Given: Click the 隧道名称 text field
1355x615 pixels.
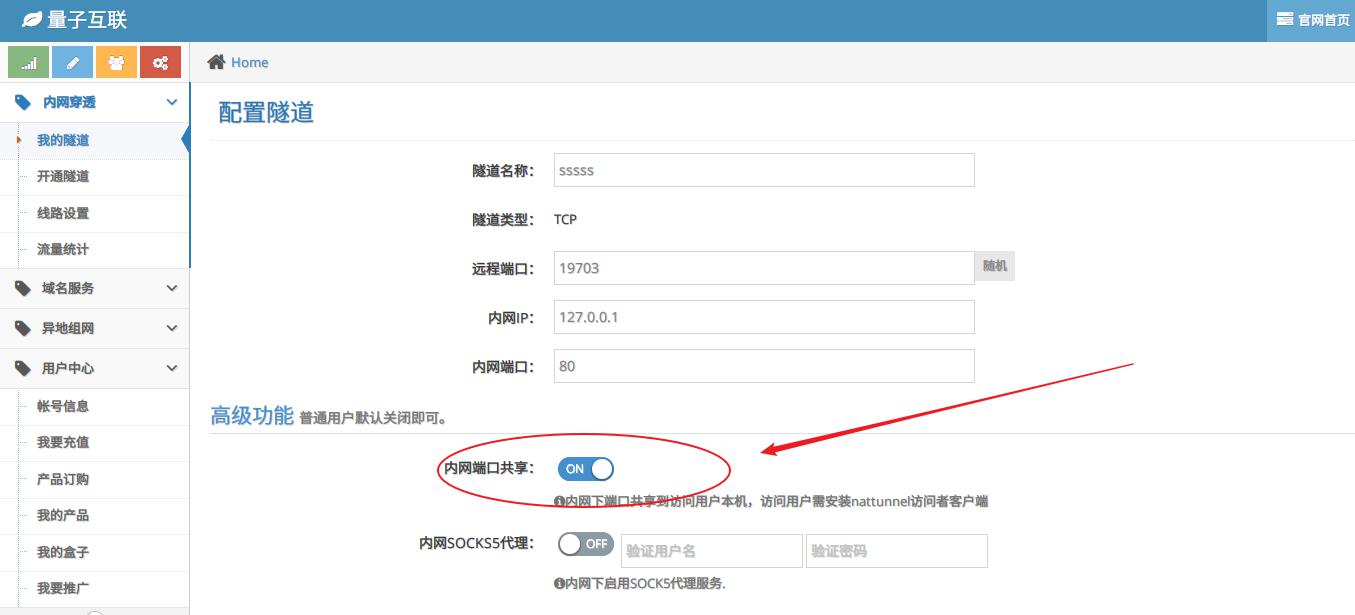Looking at the screenshot, I should (x=764, y=170).
